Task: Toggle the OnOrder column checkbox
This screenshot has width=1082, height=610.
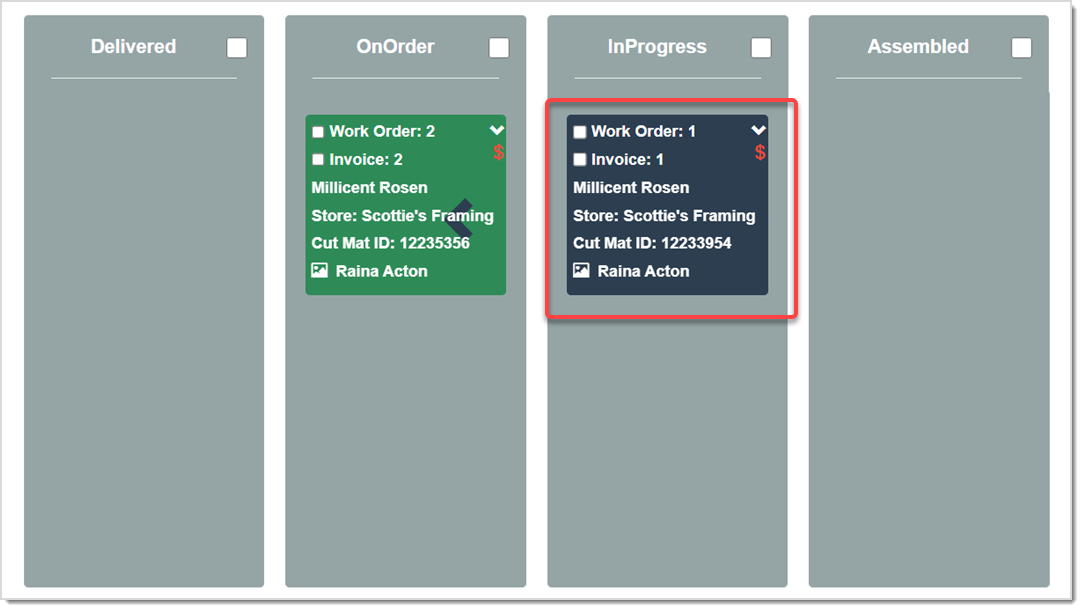Action: click(x=499, y=48)
